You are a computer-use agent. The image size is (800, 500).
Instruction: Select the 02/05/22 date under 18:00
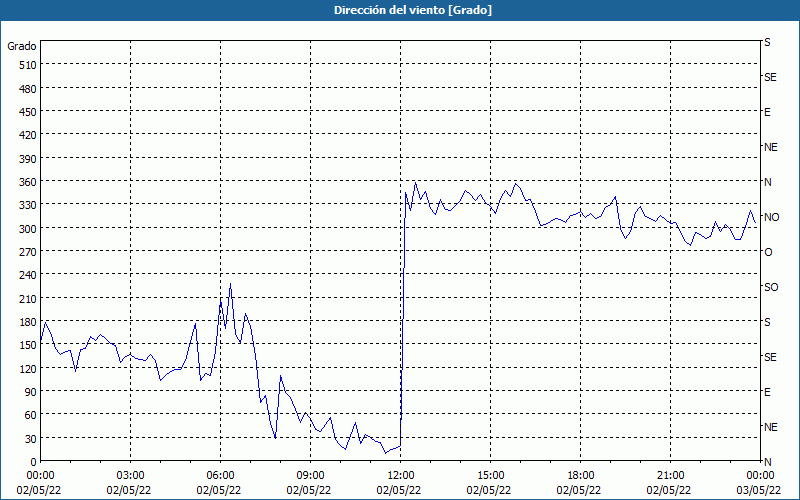[581, 490]
